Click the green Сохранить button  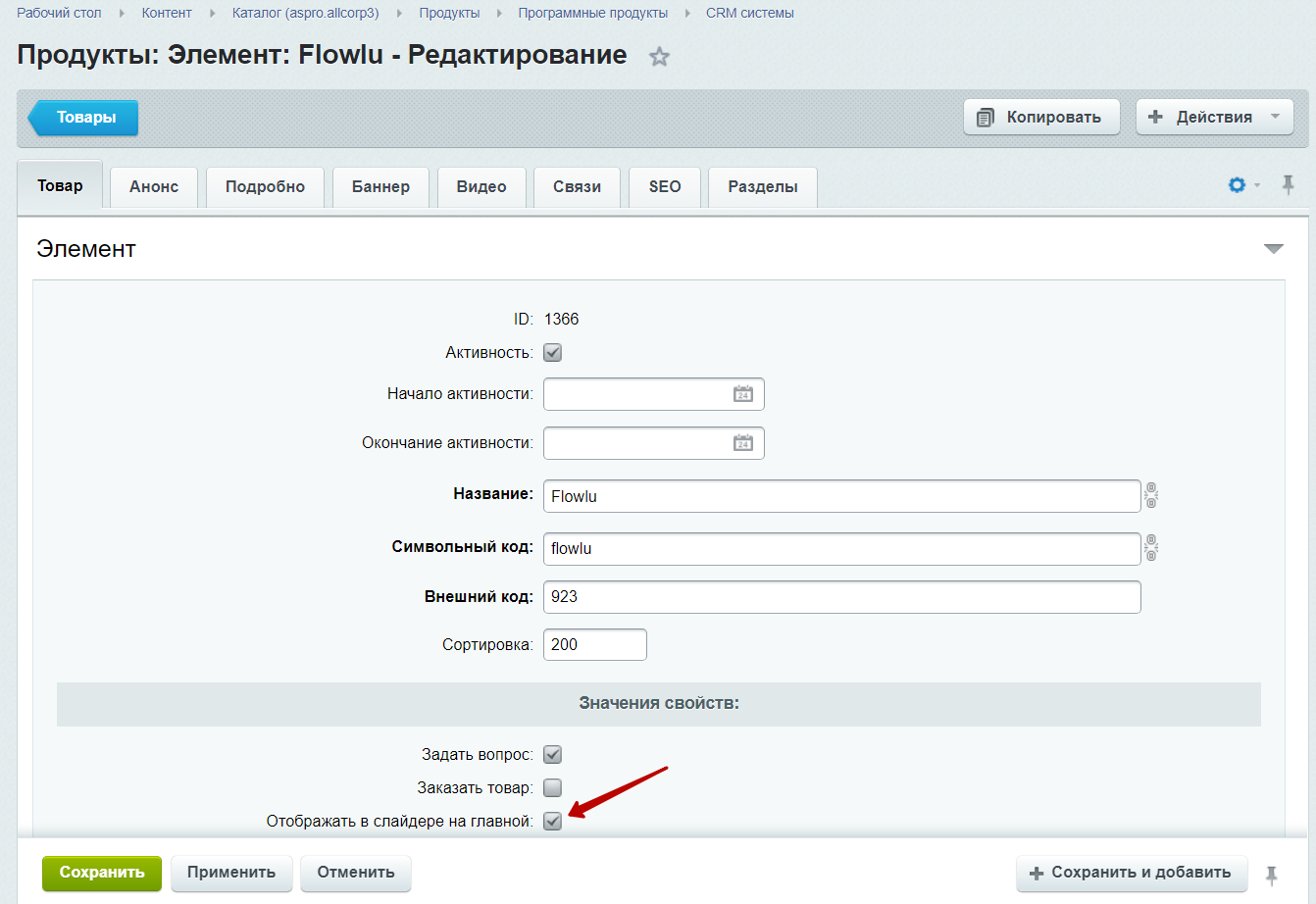tap(102, 873)
